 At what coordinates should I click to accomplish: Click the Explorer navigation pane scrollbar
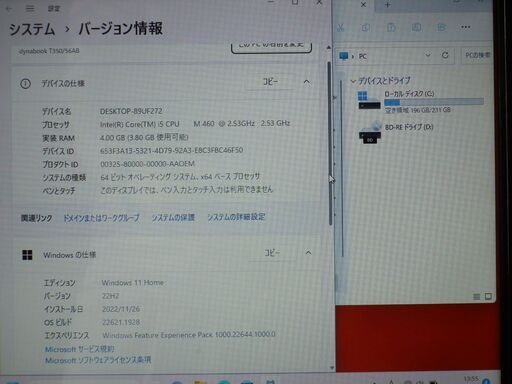(x=342, y=168)
